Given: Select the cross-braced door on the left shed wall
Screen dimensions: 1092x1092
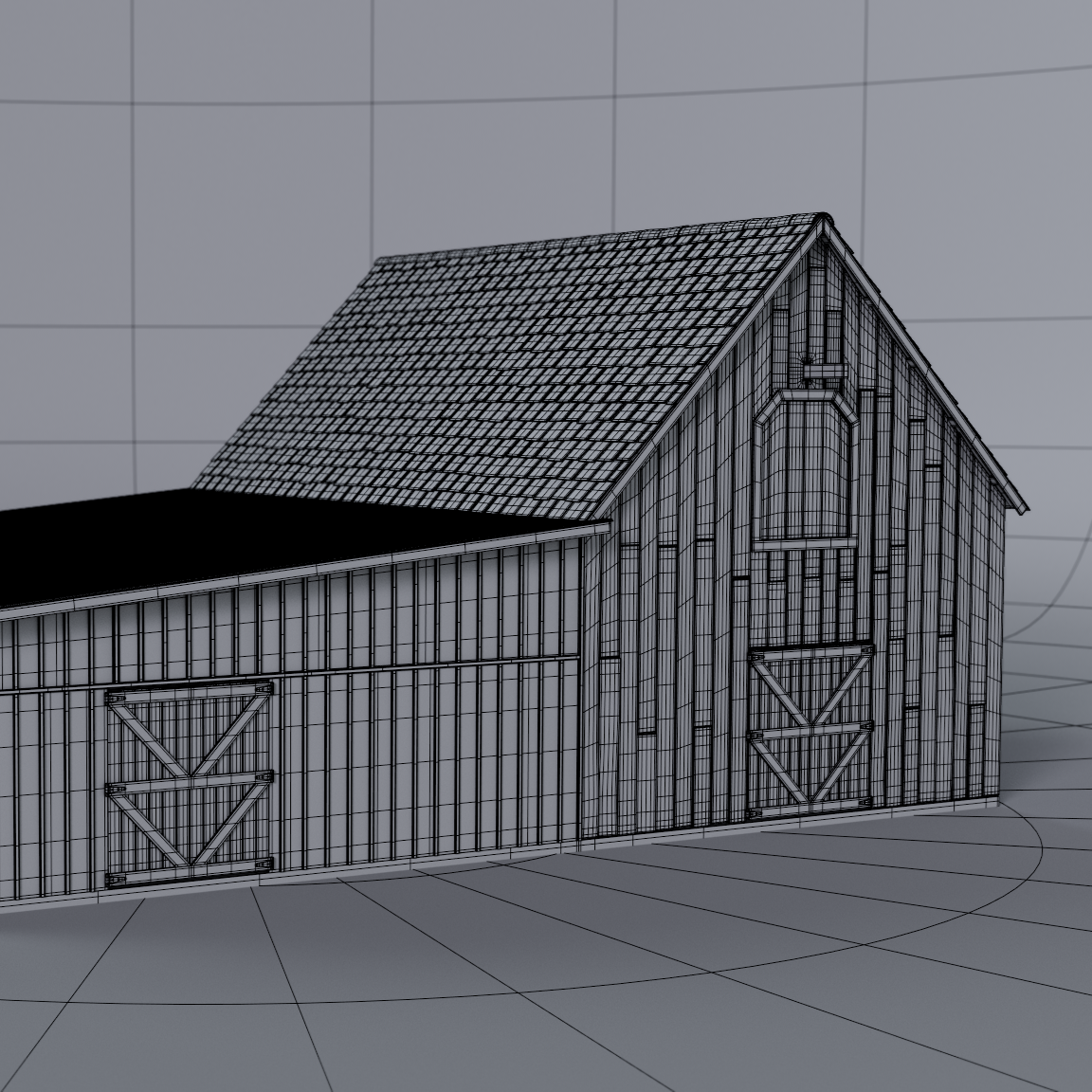Looking at the screenshot, I should click(189, 785).
